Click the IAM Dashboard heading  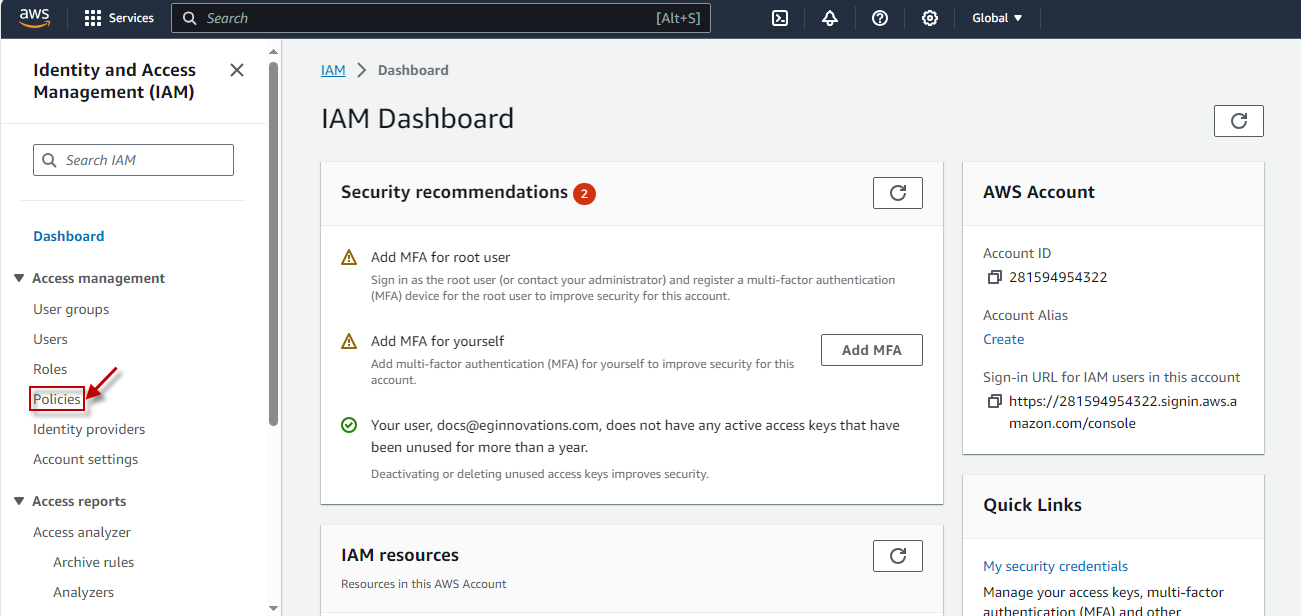(418, 119)
